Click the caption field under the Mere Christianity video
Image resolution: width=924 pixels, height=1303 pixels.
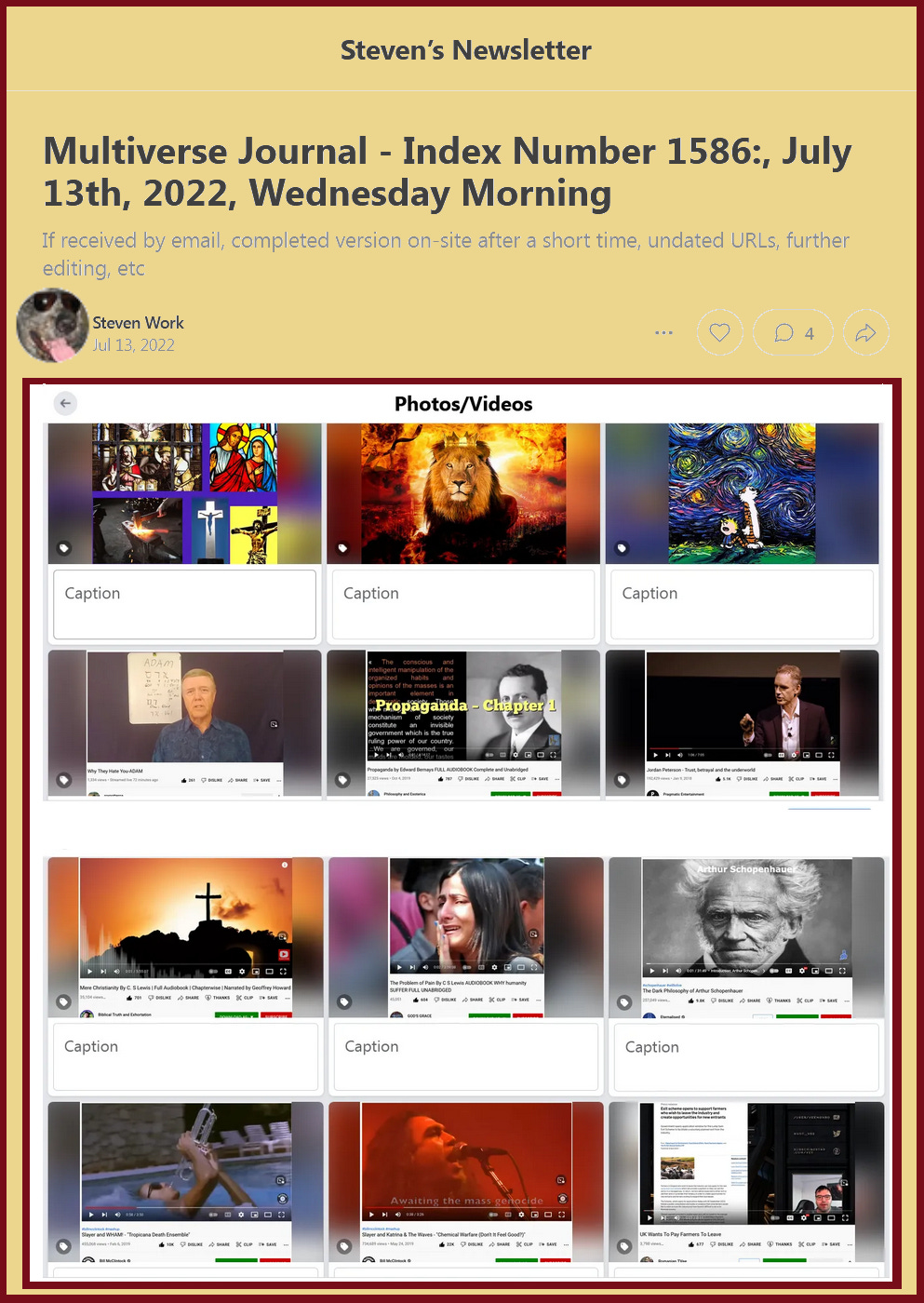pyautogui.click(x=185, y=1057)
